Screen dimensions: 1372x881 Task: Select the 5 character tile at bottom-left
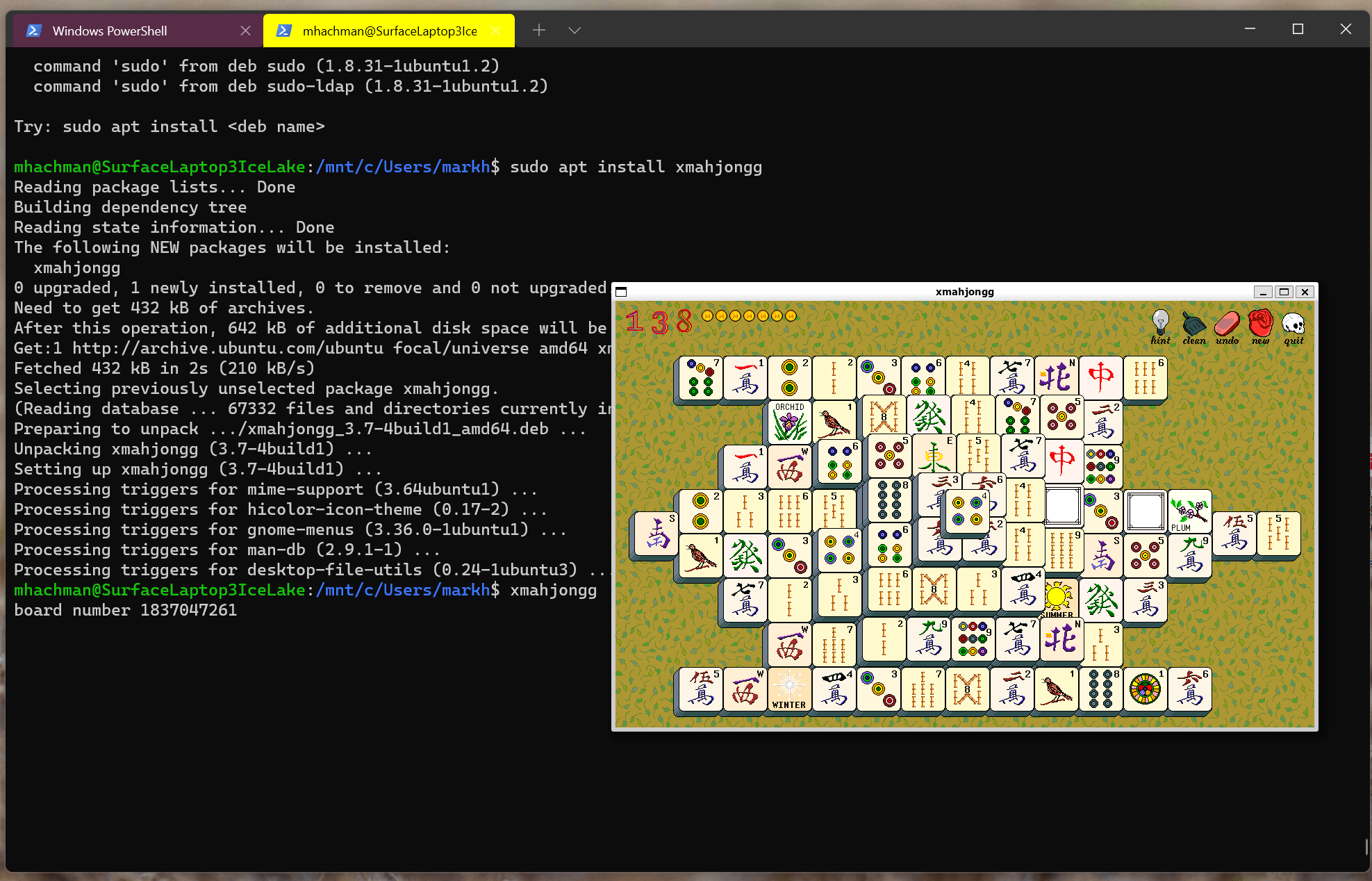click(701, 689)
